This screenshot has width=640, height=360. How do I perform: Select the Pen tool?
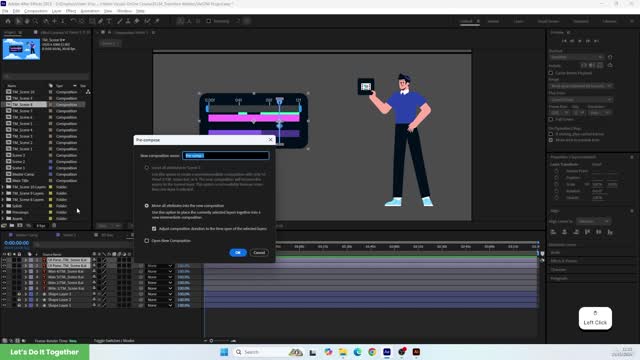pos(100,21)
